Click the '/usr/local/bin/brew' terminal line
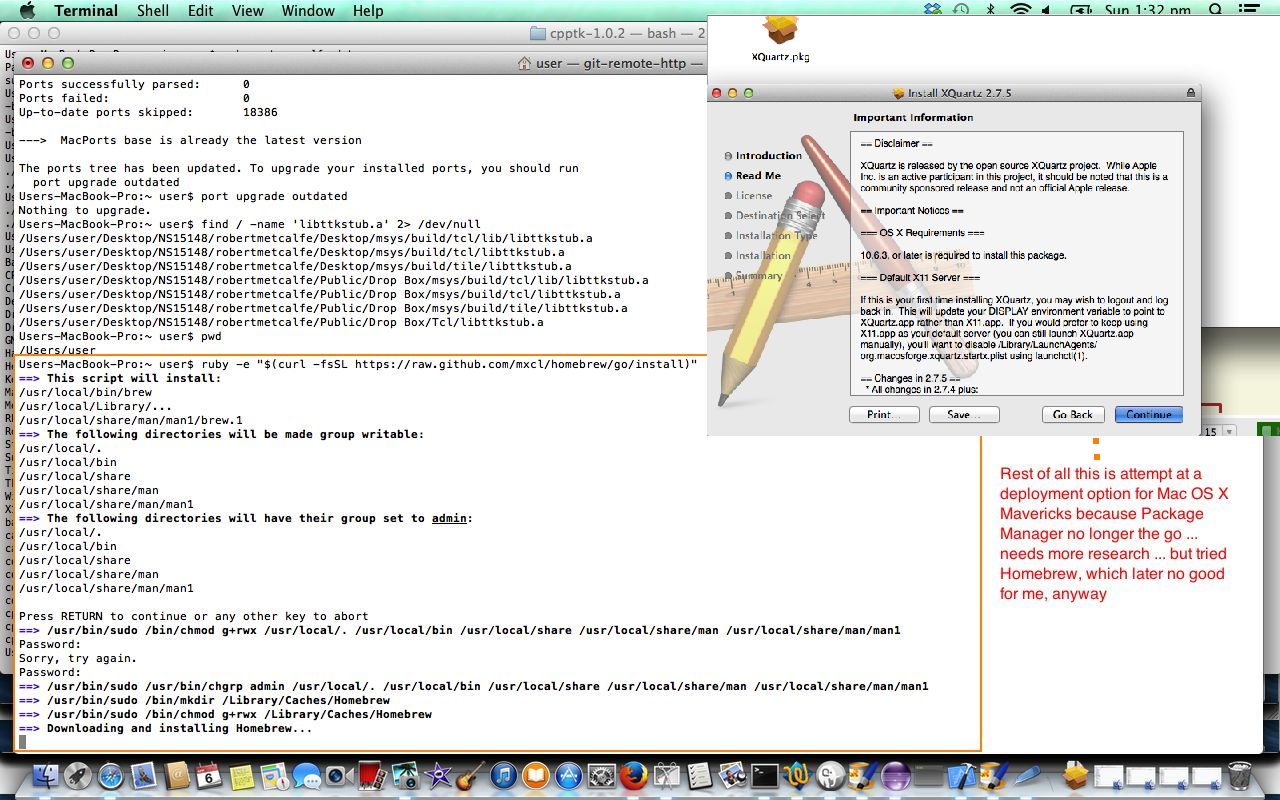The width and height of the screenshot is (1280, 800). click(85, 393)
